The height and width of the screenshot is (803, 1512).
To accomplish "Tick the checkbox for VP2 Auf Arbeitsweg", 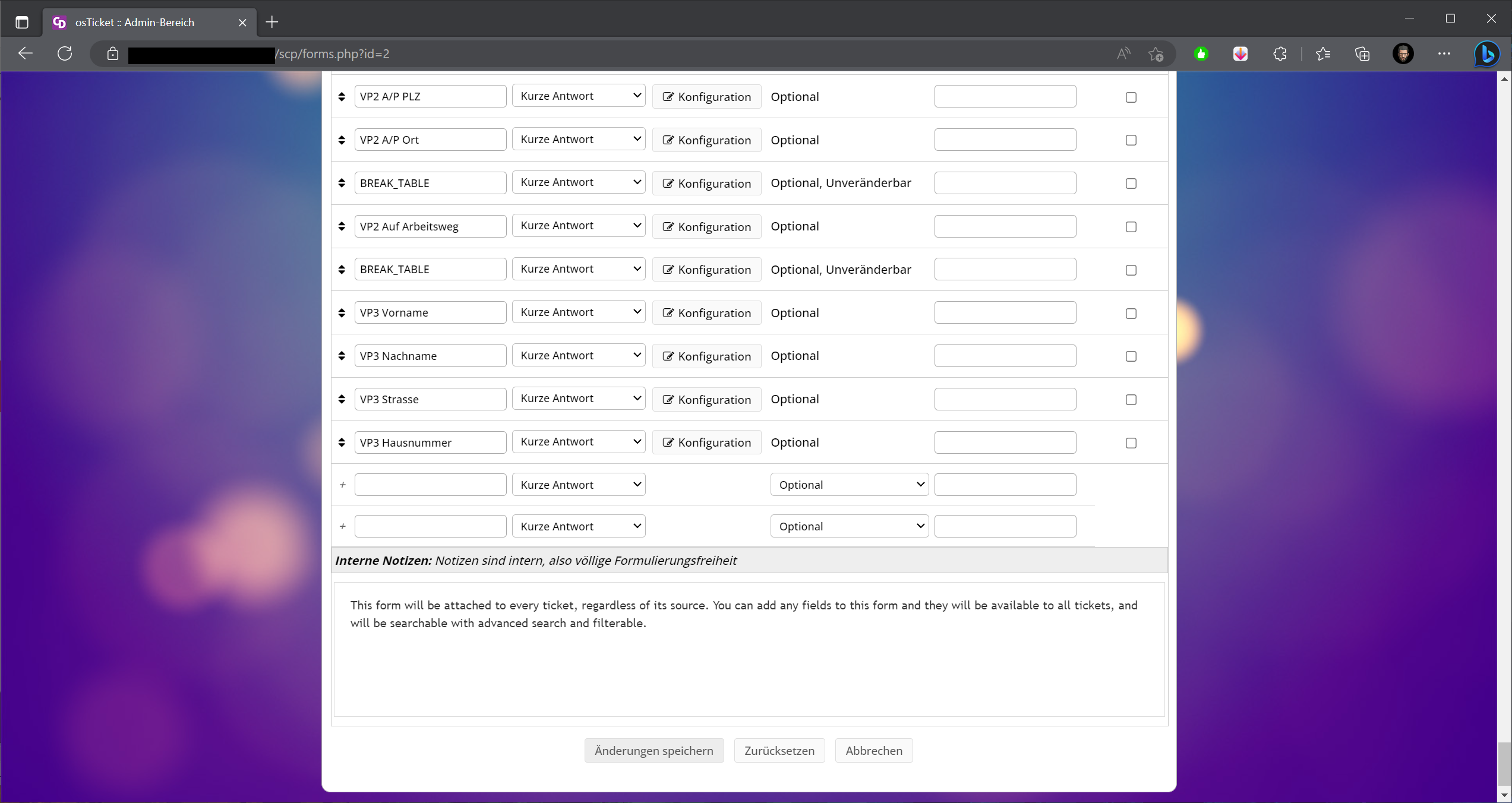I will click(1131, 227).
